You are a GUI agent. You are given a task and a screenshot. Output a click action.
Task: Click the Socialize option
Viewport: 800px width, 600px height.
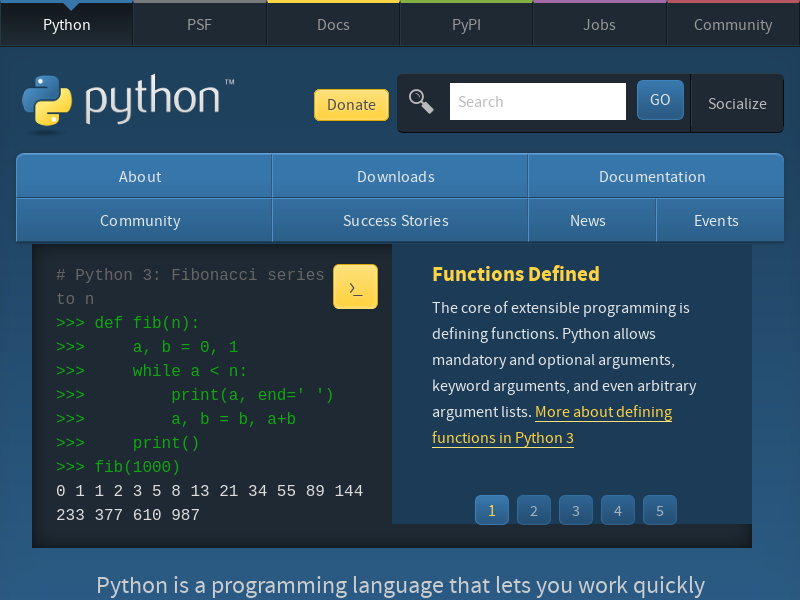point(737,103)
